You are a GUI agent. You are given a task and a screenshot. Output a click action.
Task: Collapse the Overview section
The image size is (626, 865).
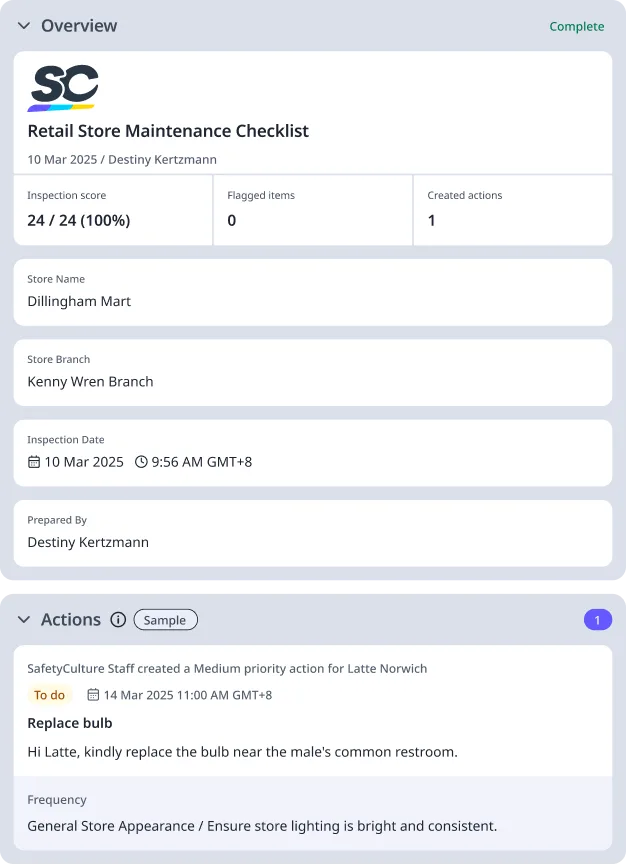pyautogui.click(x=23, y=26)
